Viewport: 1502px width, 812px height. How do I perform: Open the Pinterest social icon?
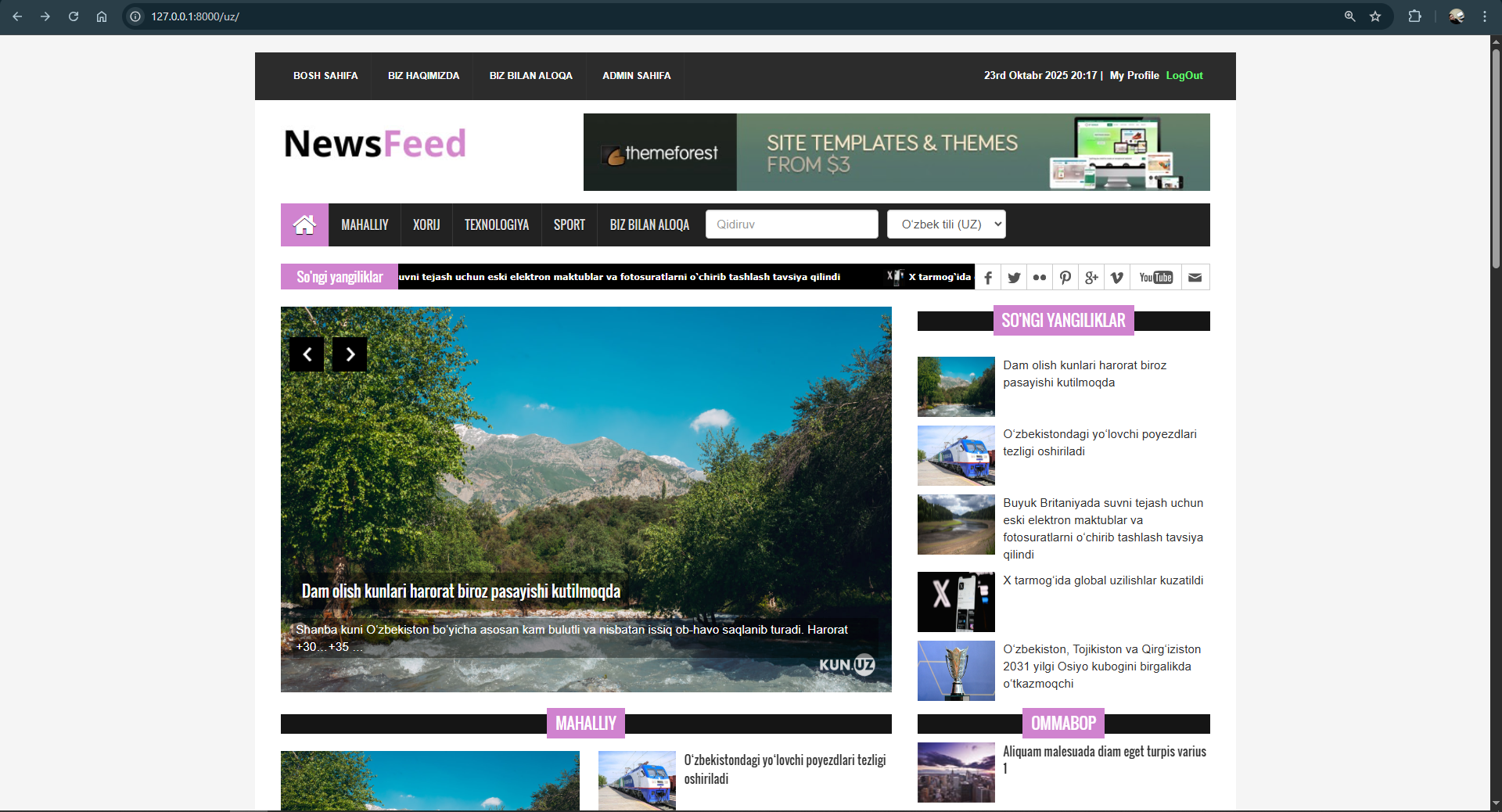pyautogui.click(x=1065, y=277)
